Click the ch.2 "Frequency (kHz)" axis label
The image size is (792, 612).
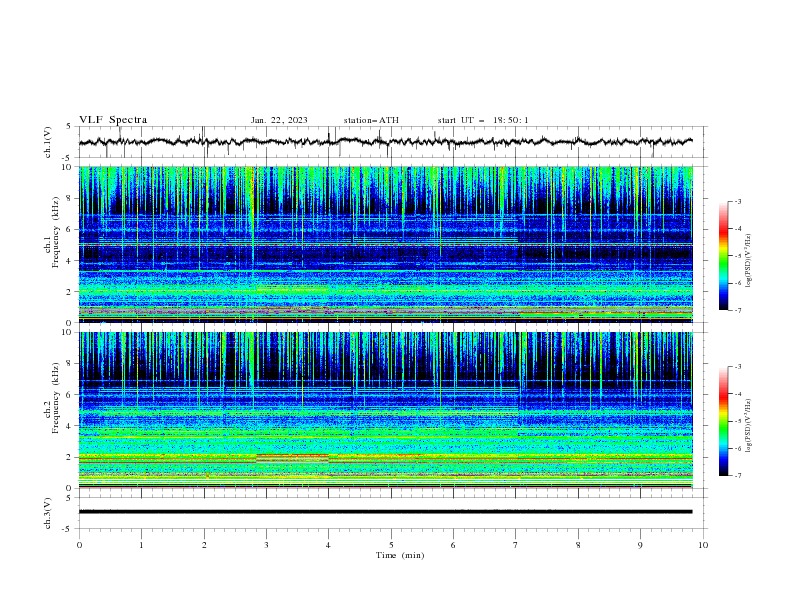(x=56, y=397)
